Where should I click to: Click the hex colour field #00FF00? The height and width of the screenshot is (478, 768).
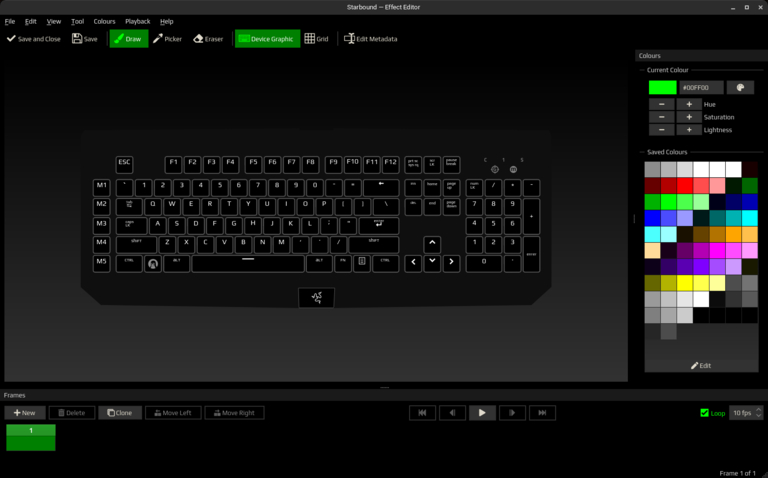click(701, 88)
